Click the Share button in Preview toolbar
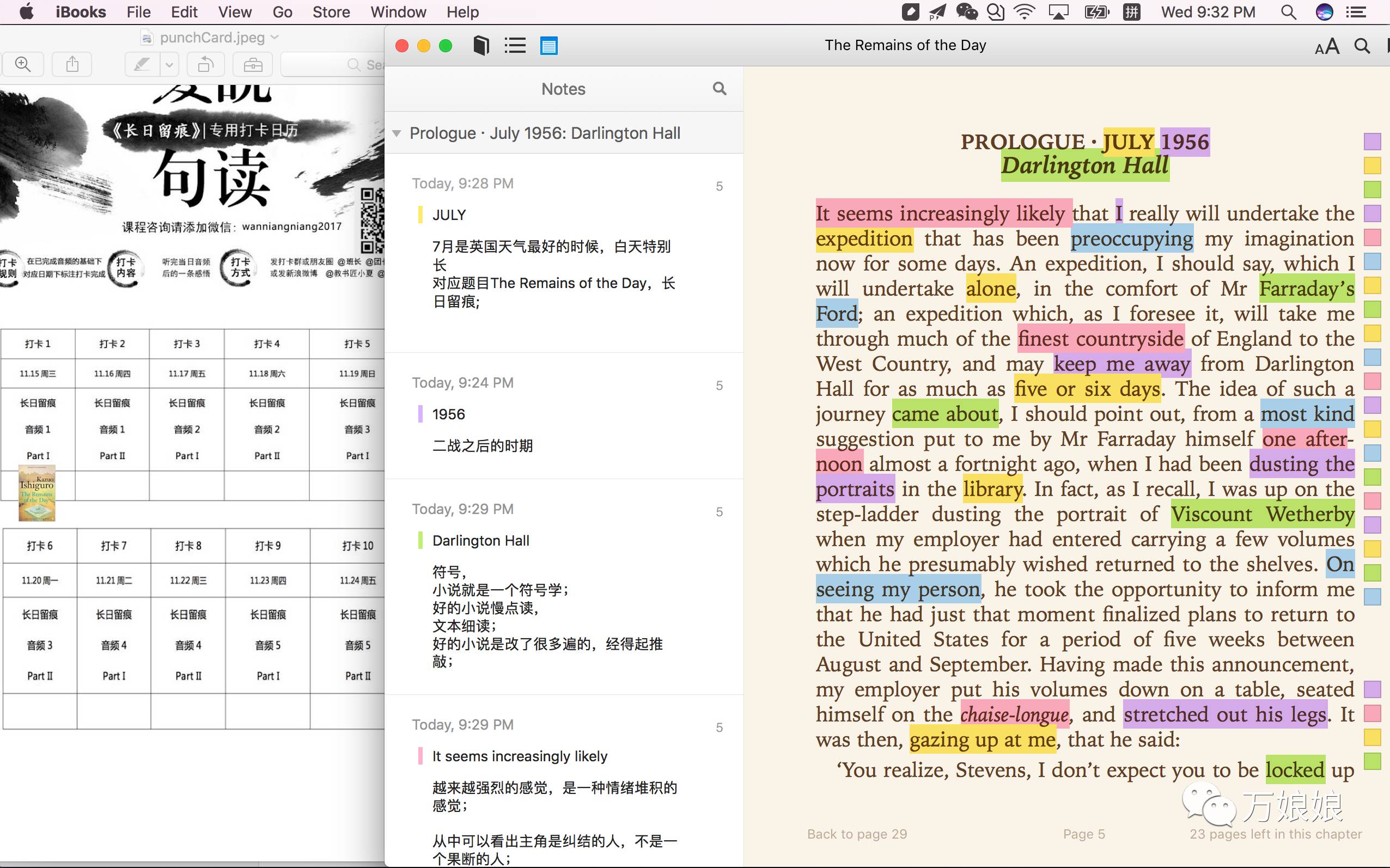Image resolution: width=1390 pixels, height=868 pixels. click(x=72, y=64)
